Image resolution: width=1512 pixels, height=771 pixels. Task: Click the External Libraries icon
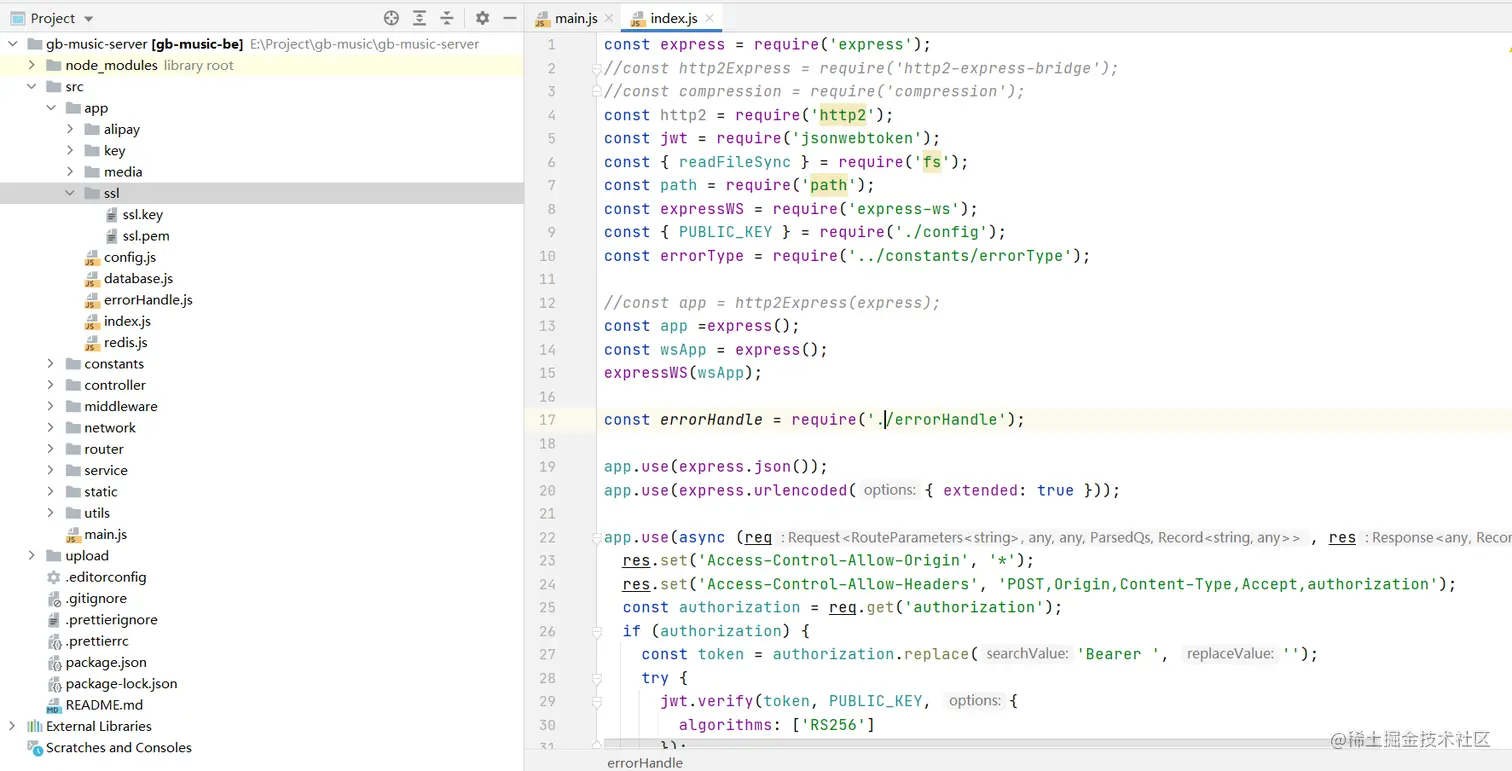pos(35,726)
